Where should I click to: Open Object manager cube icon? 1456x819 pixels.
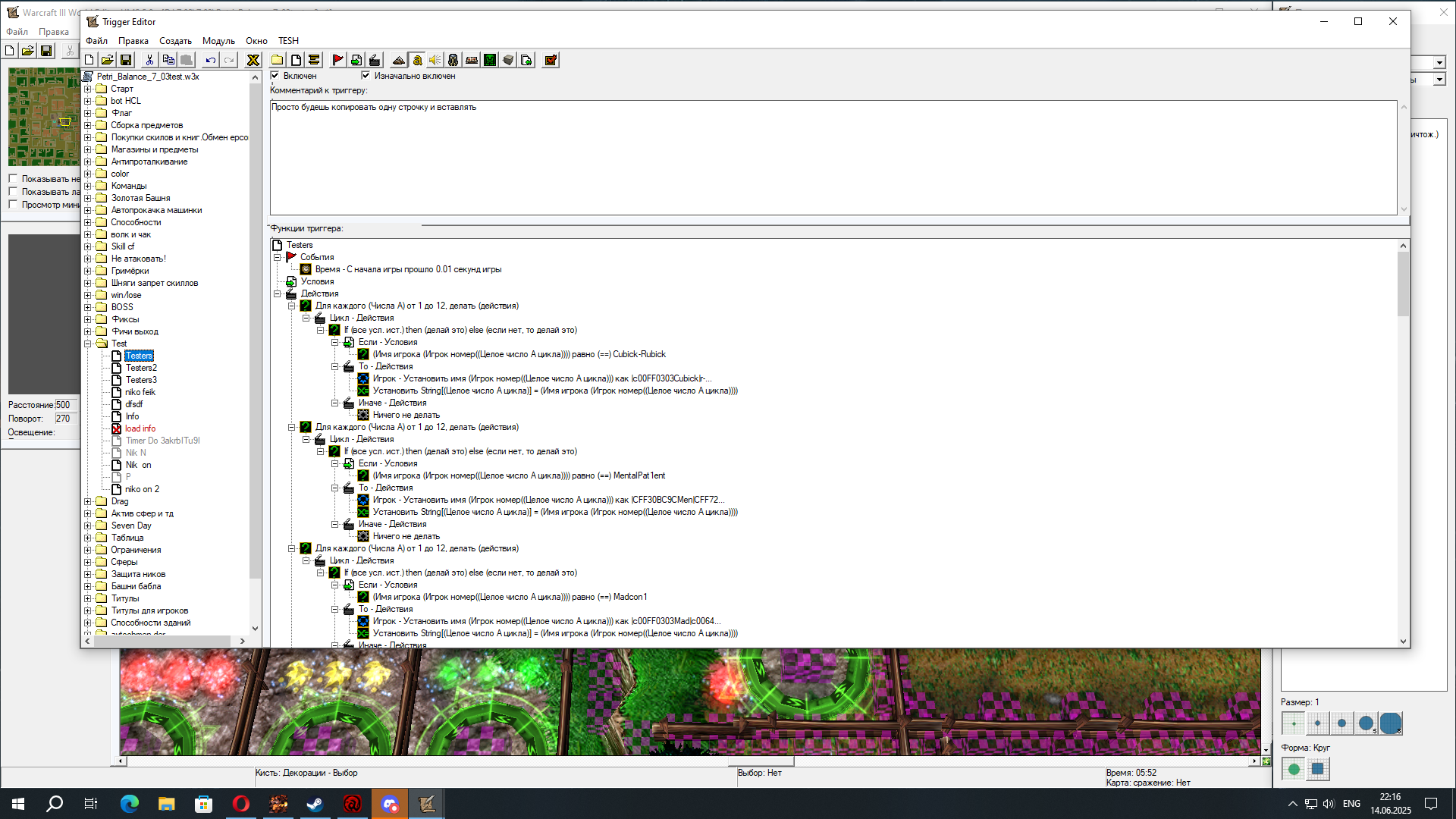pos(508,60)
